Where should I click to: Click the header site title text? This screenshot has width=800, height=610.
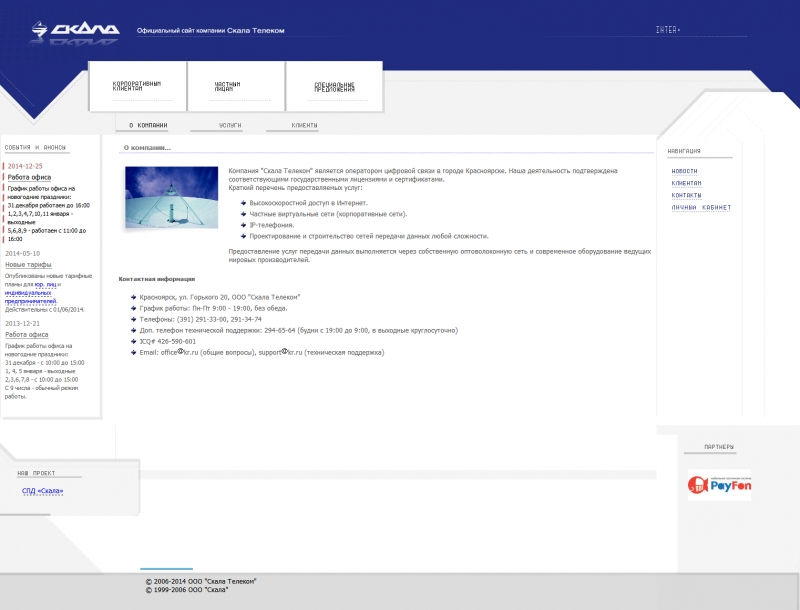[x=211, y=31]
